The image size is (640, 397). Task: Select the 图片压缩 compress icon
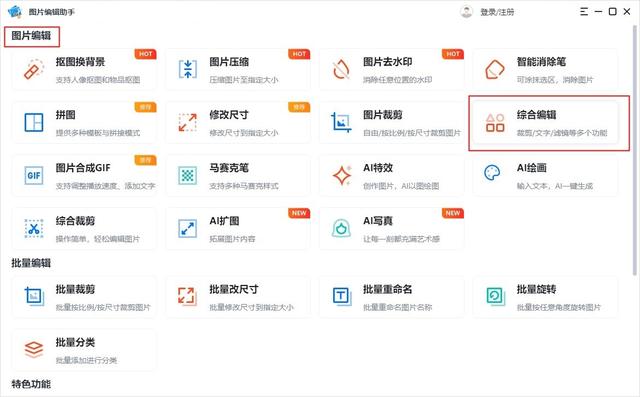[188, 69]
